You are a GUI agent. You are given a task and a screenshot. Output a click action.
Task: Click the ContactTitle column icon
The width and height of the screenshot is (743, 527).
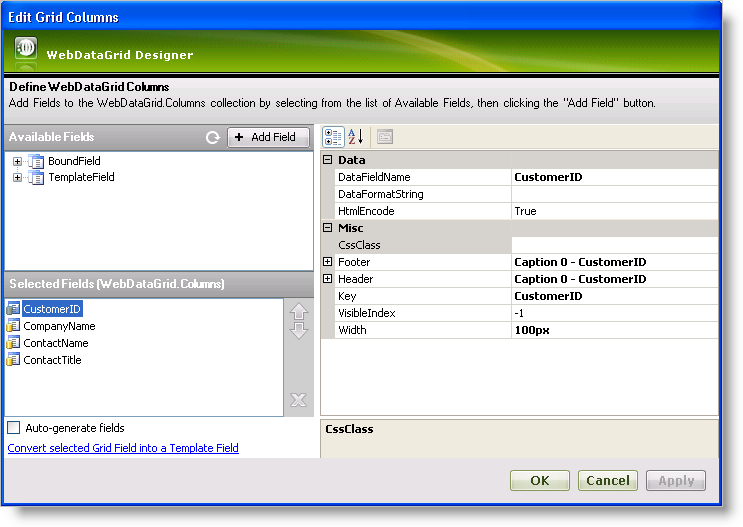point(13,360)
